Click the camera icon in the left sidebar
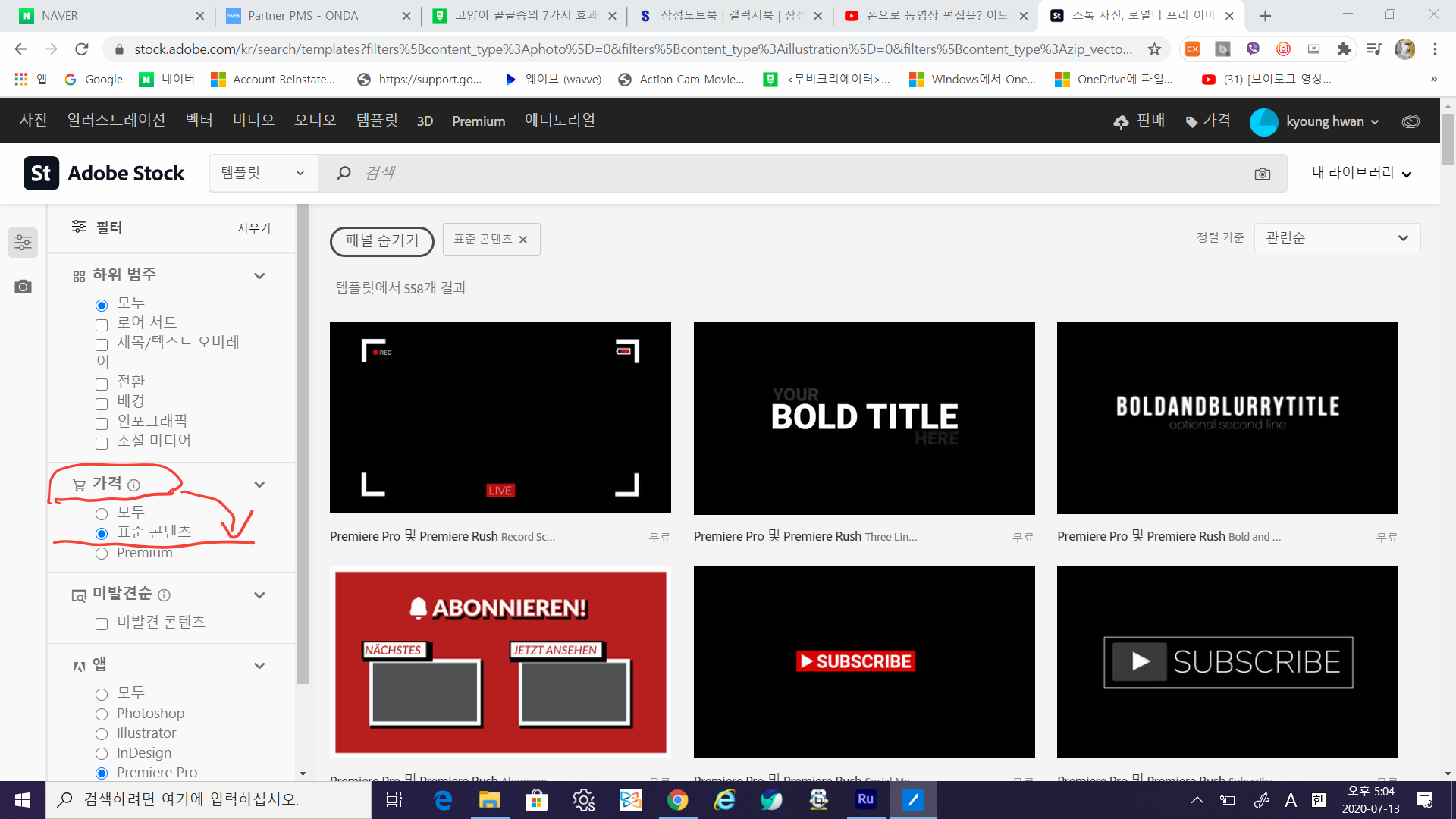1456x819 pixels. (23, 287)
